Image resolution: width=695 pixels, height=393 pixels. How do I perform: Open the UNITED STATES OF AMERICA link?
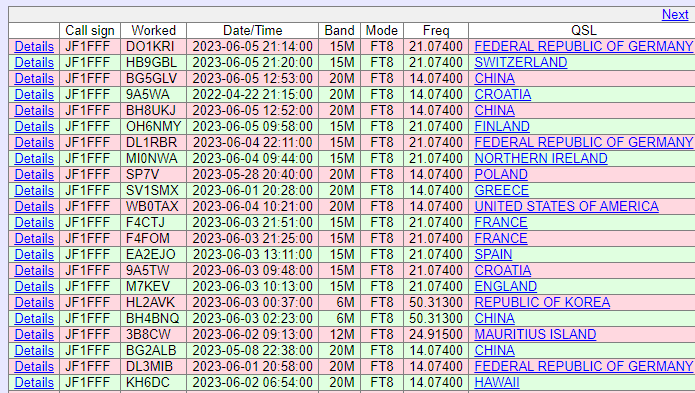pos(566,206)
